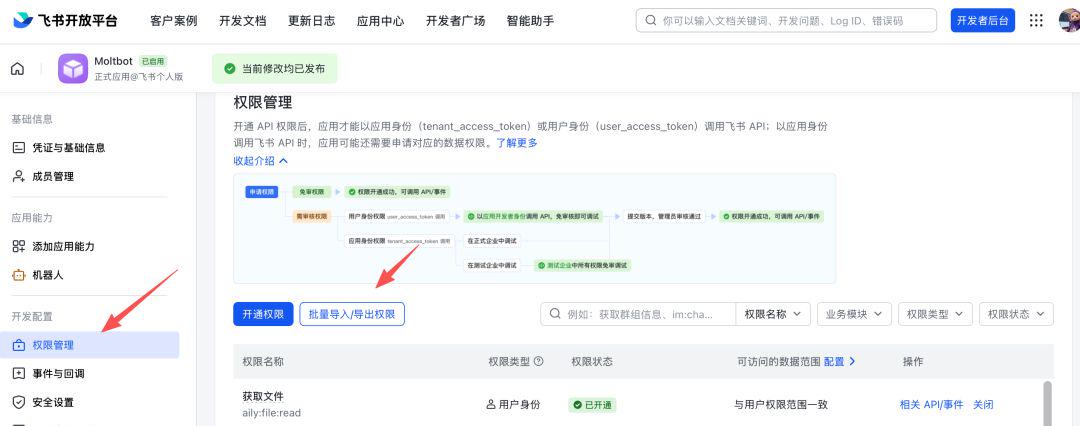Viewport: 1080px width, 426px height.
Task: Click the 成员管理 sidebar icon
Action: 19,176
